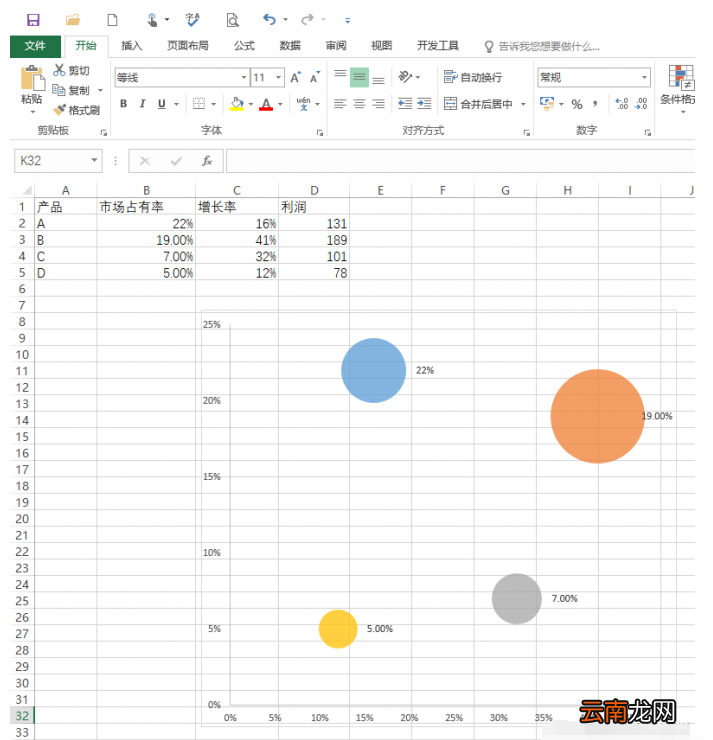Select the orange 19.00% bubble in chart
The width and height of the screenshot is (713, 740).
[x=597, y=416]
